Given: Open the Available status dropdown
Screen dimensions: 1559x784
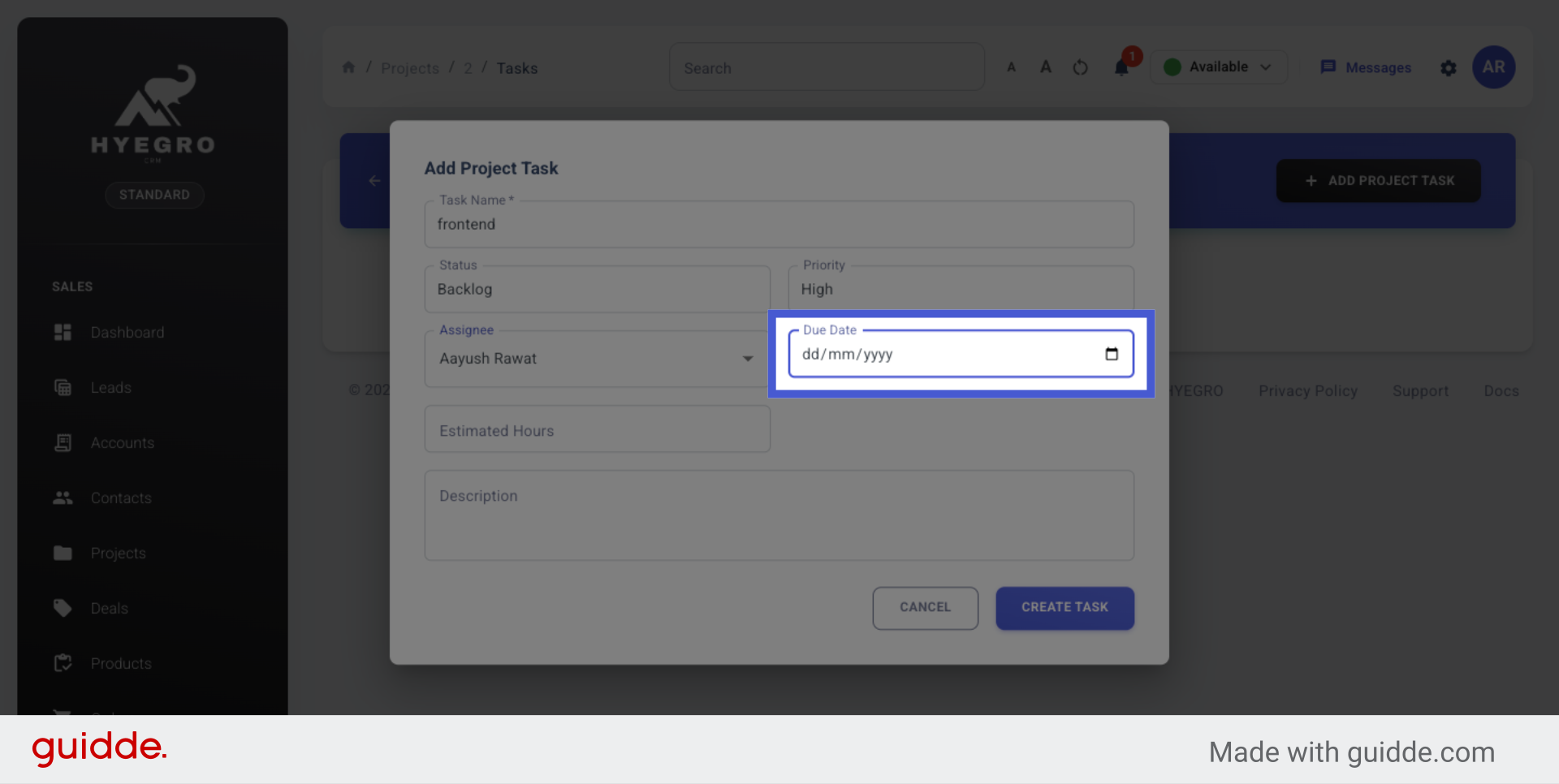Looking at the screenshot, I should (1218, 67).
